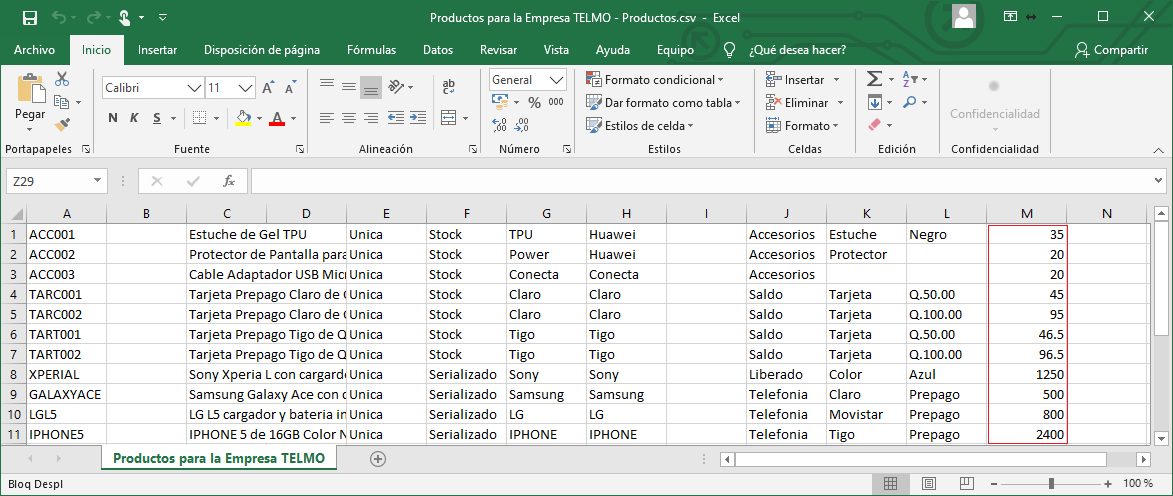The width and height of the screenshot is (1173, 496).
Task: Expand the Formato cells dropdown
Action: click(836, 126)
